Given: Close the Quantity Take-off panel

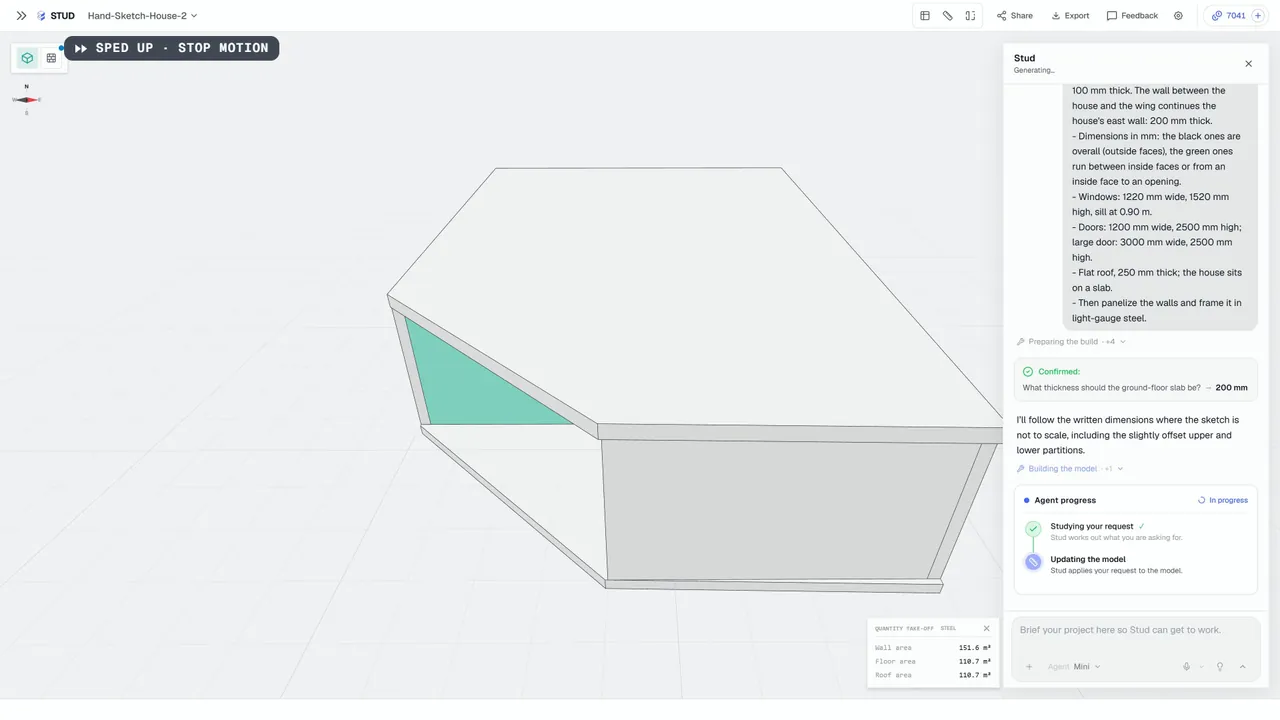Looking at the screenshot, I should (986, 628).
